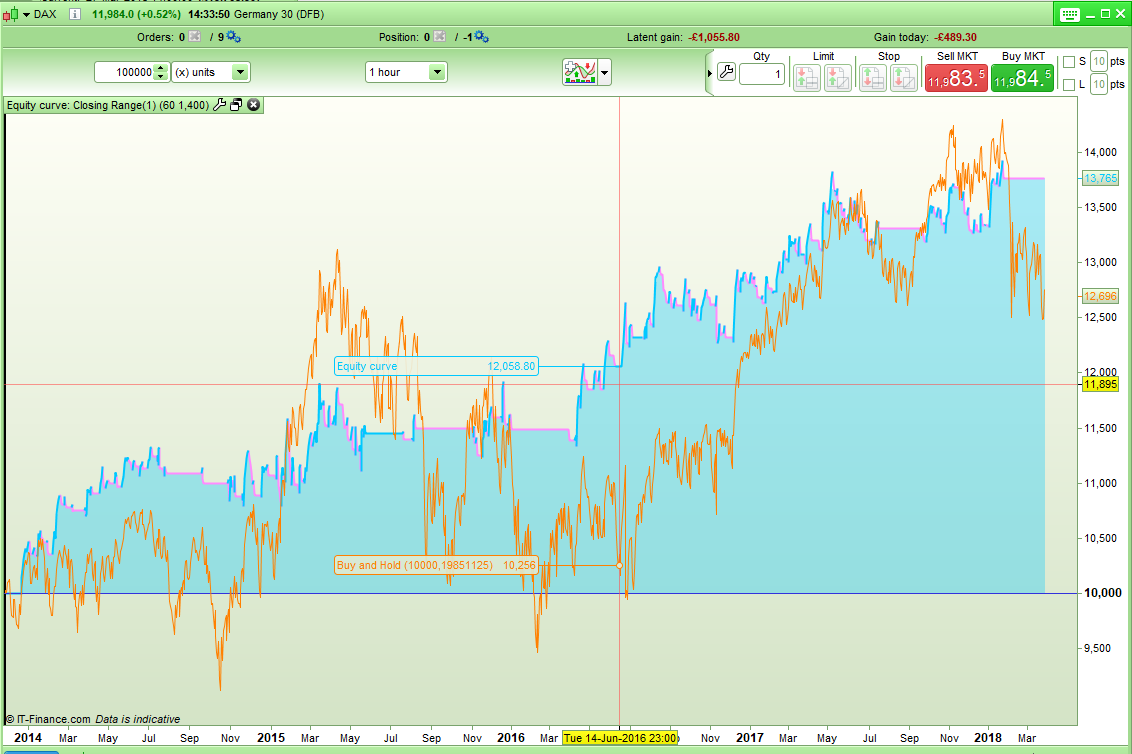Click the 10,000 baseline price label
Image resolution: width=1132 pixels, height=754 pixels.
[1102, 593]
